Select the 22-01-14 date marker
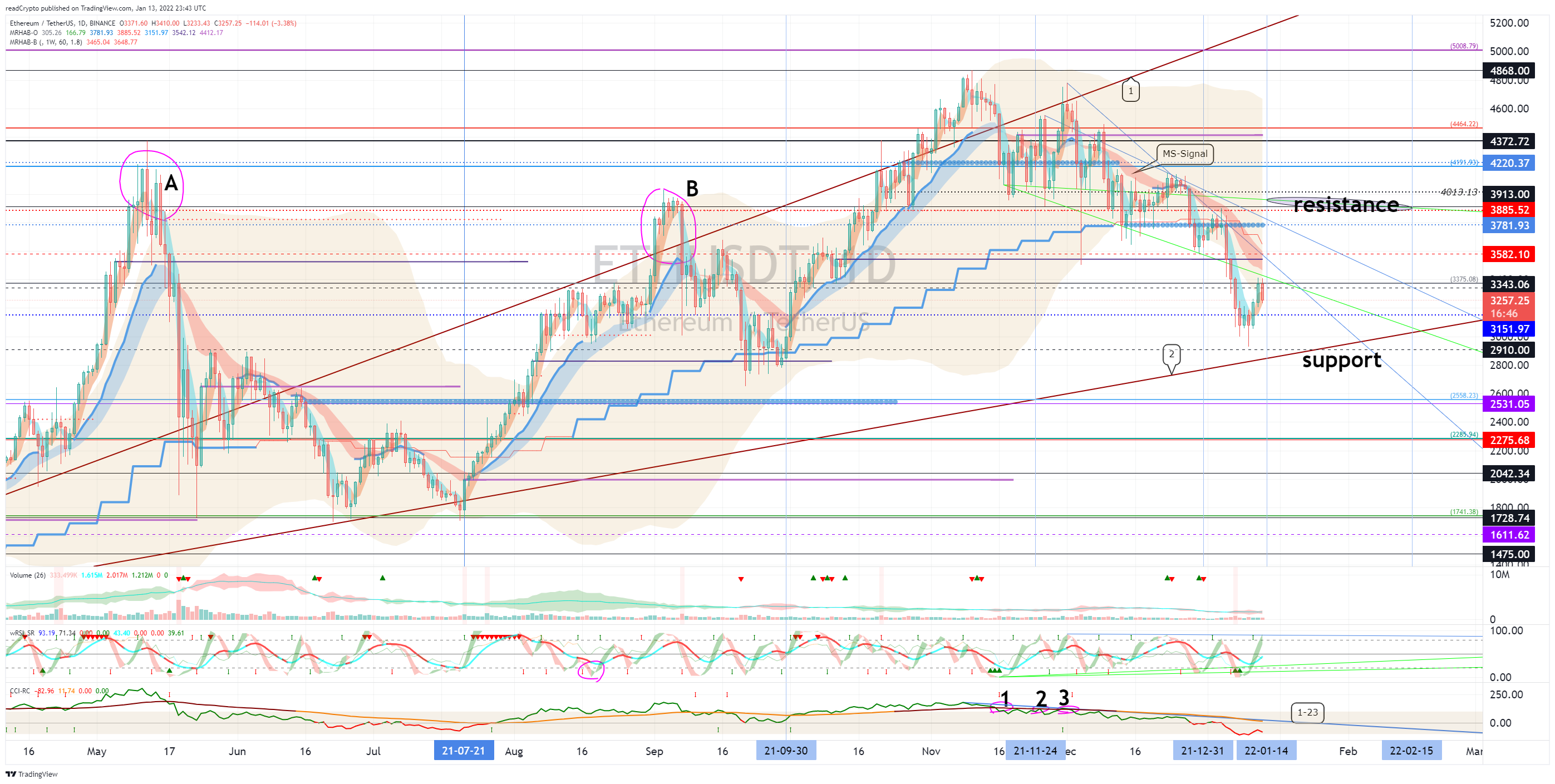The height and width of the screenshot is (784, 1555). (x=1267, y=751)
